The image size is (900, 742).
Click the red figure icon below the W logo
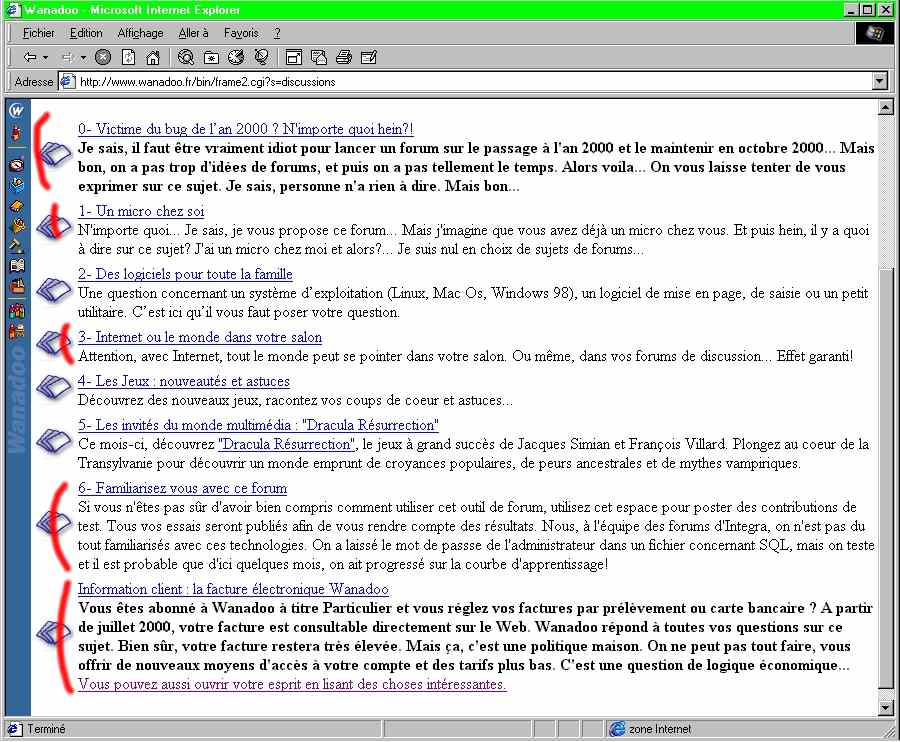(x=17, y=133)
